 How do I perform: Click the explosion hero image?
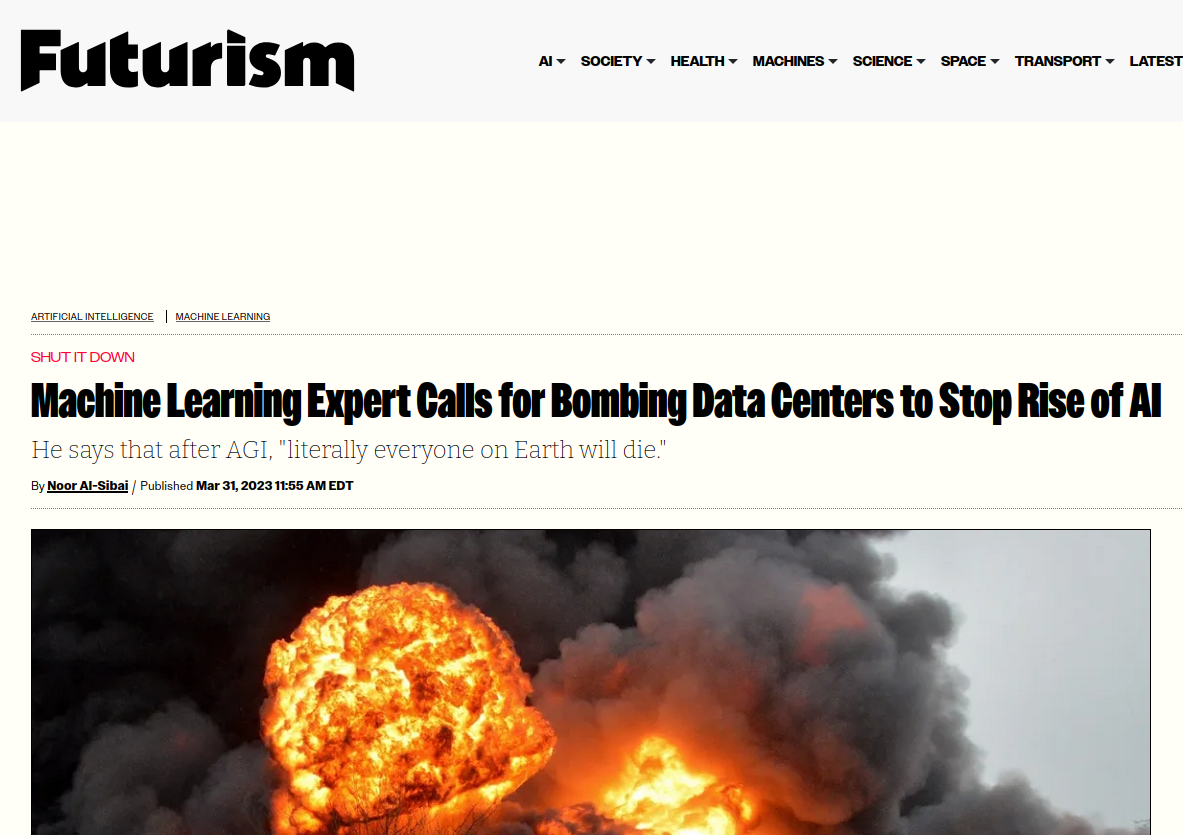(x=590, y=682)
